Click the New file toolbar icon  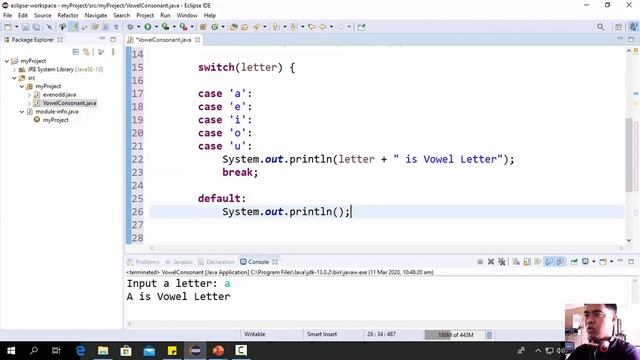click(8, 27)
